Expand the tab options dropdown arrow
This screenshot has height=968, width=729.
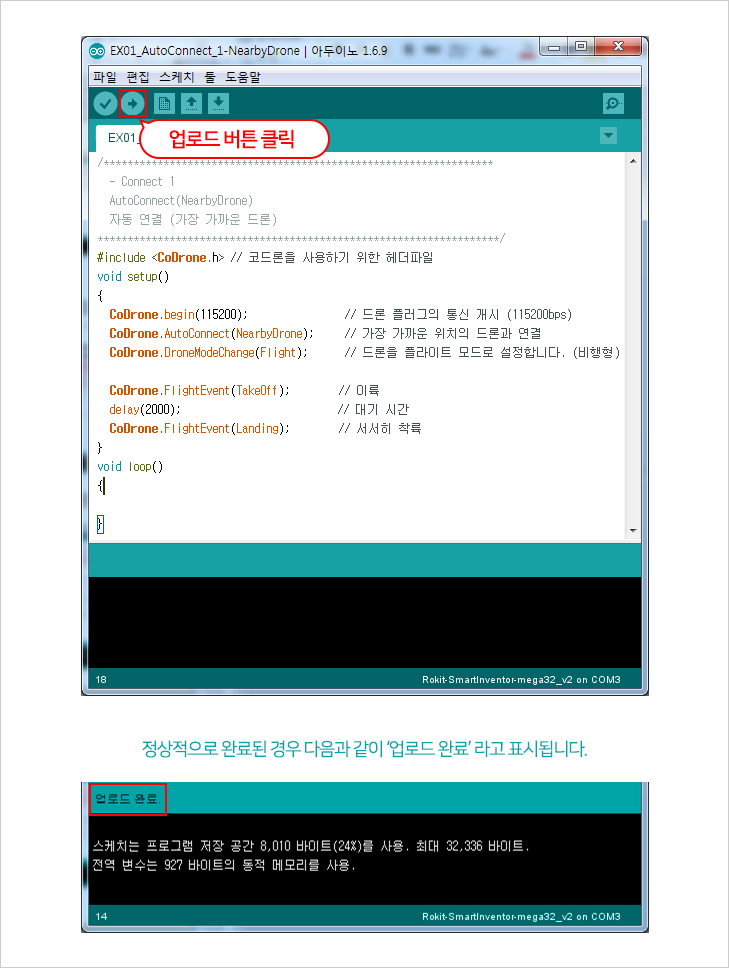coord(608,136)
